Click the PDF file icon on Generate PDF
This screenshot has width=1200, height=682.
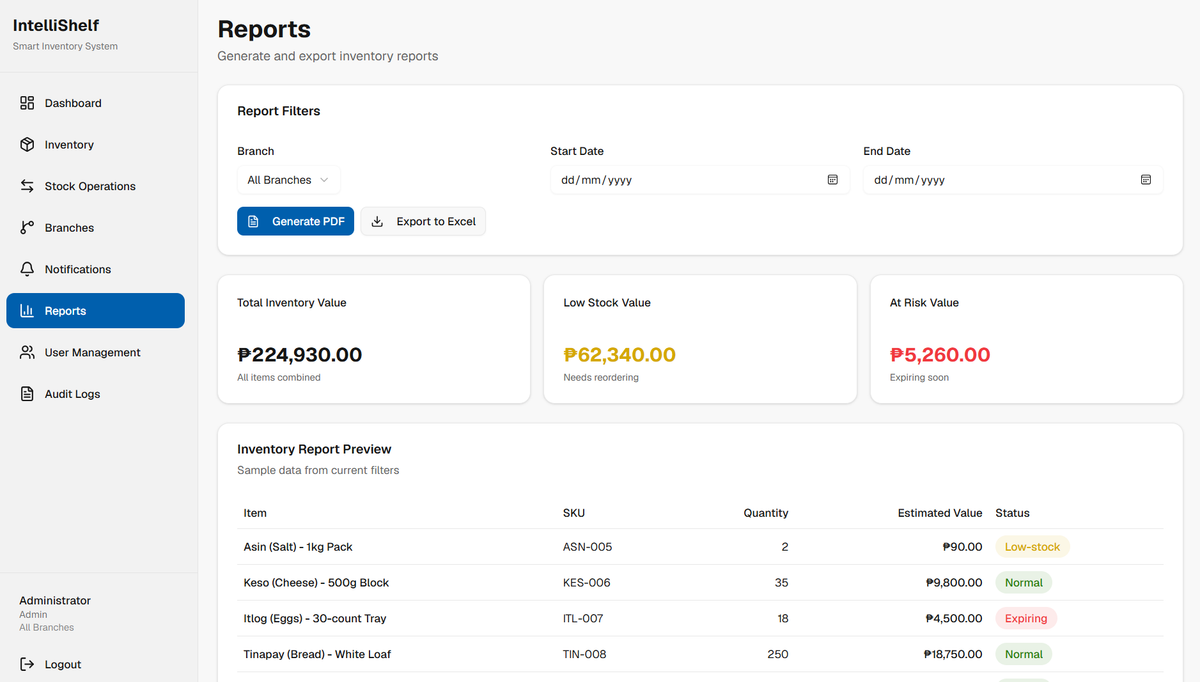point(253,222)
